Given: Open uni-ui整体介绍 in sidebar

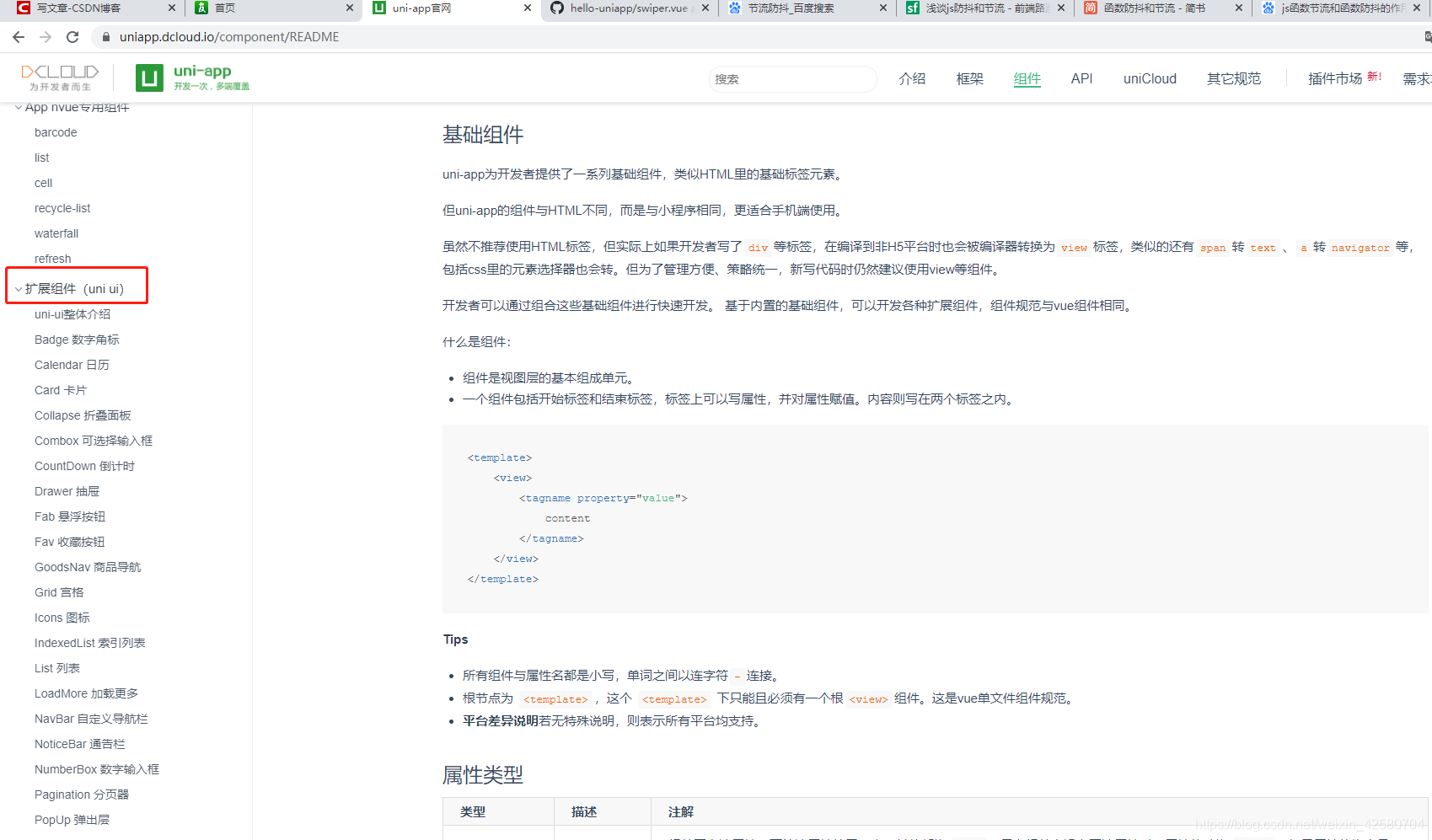Looking at the screenshot, I should 72,314.
